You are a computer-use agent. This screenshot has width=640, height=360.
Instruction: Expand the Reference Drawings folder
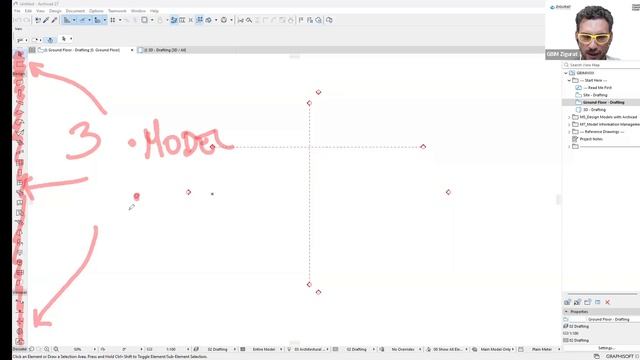569,132
